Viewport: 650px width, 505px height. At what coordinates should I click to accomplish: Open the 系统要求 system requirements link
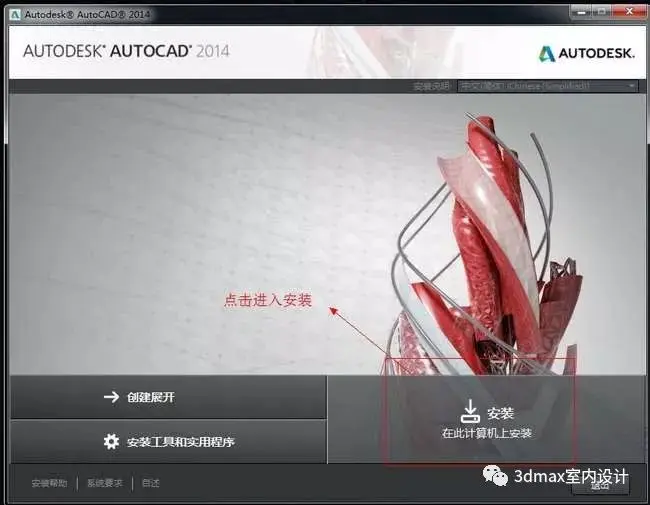(x=105, y=483)
